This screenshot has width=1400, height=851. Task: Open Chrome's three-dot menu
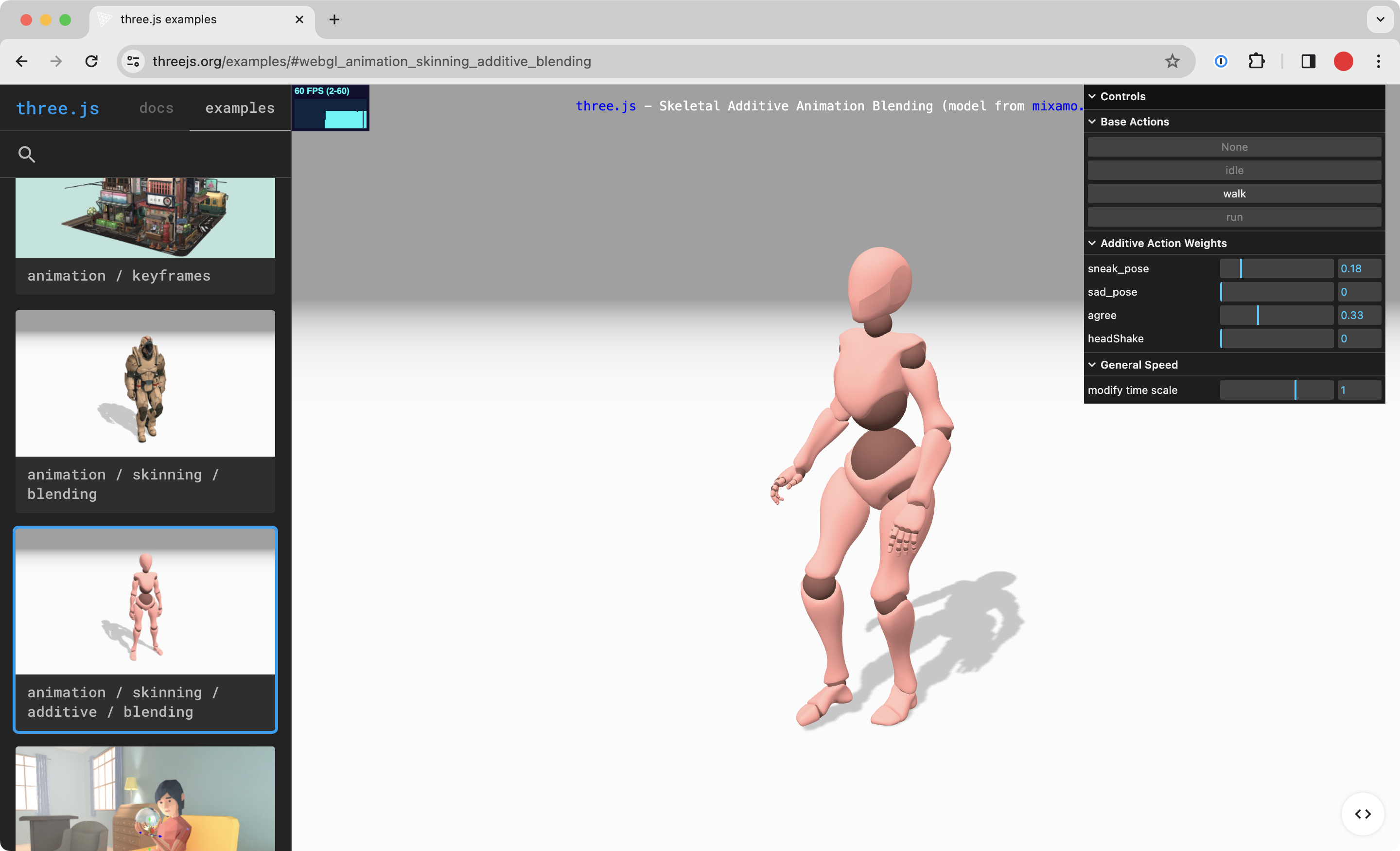(x=1378, y=61)
